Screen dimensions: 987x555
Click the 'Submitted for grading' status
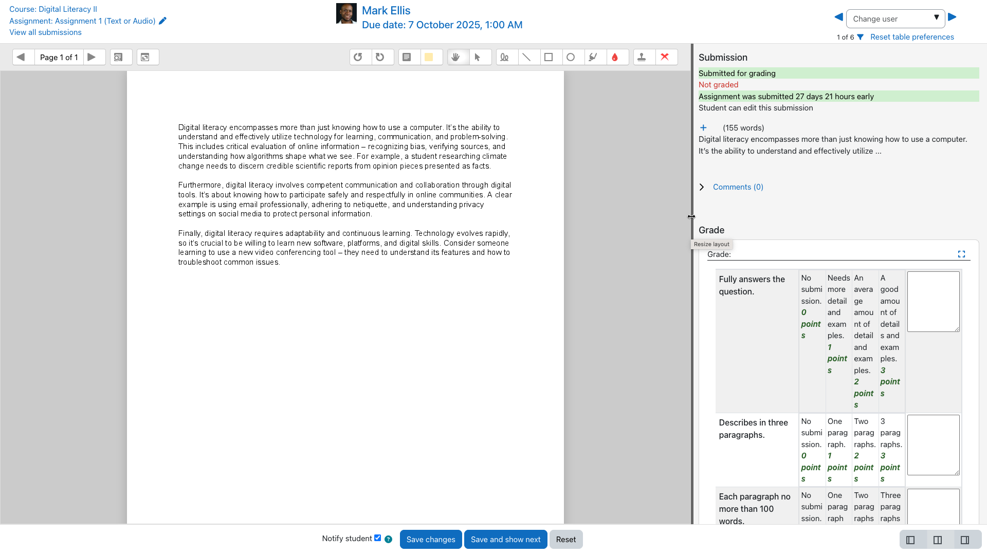tap(736, 73)
